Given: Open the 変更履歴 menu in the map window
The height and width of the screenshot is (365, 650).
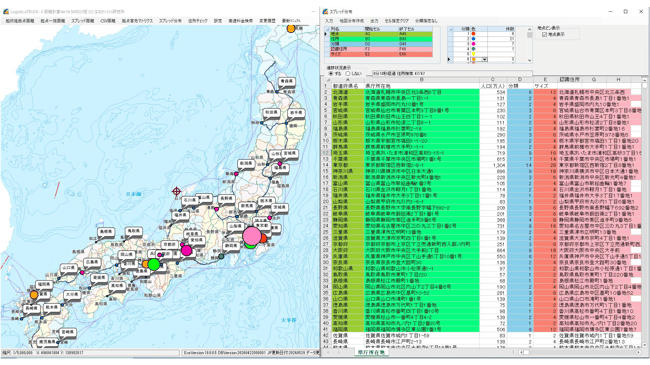Looking at the screenshot, I should (x=267, y=21).
